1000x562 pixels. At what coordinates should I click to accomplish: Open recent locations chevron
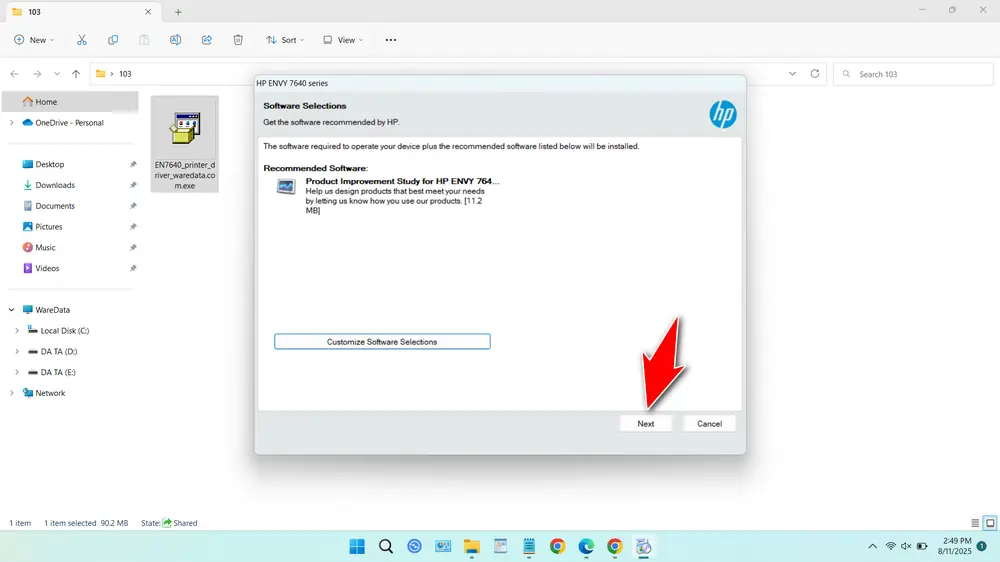(57, 74)
